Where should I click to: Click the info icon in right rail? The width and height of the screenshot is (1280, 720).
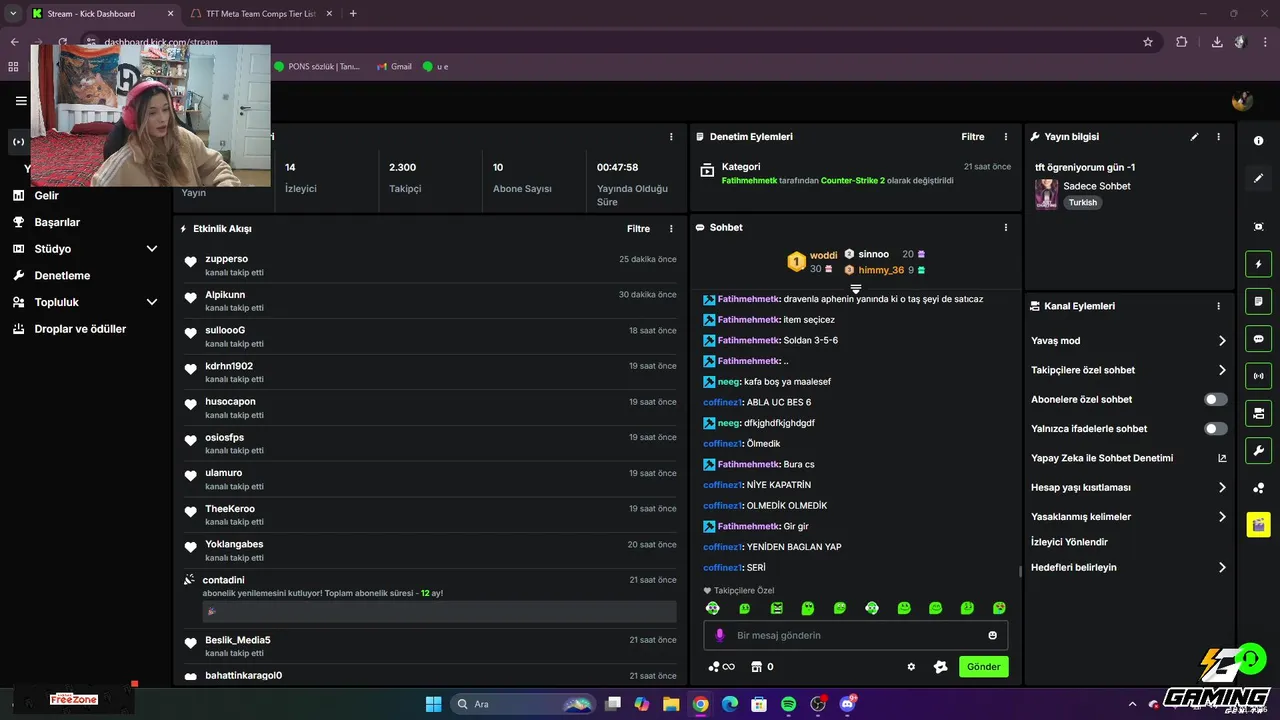[x=1258, y=141]
